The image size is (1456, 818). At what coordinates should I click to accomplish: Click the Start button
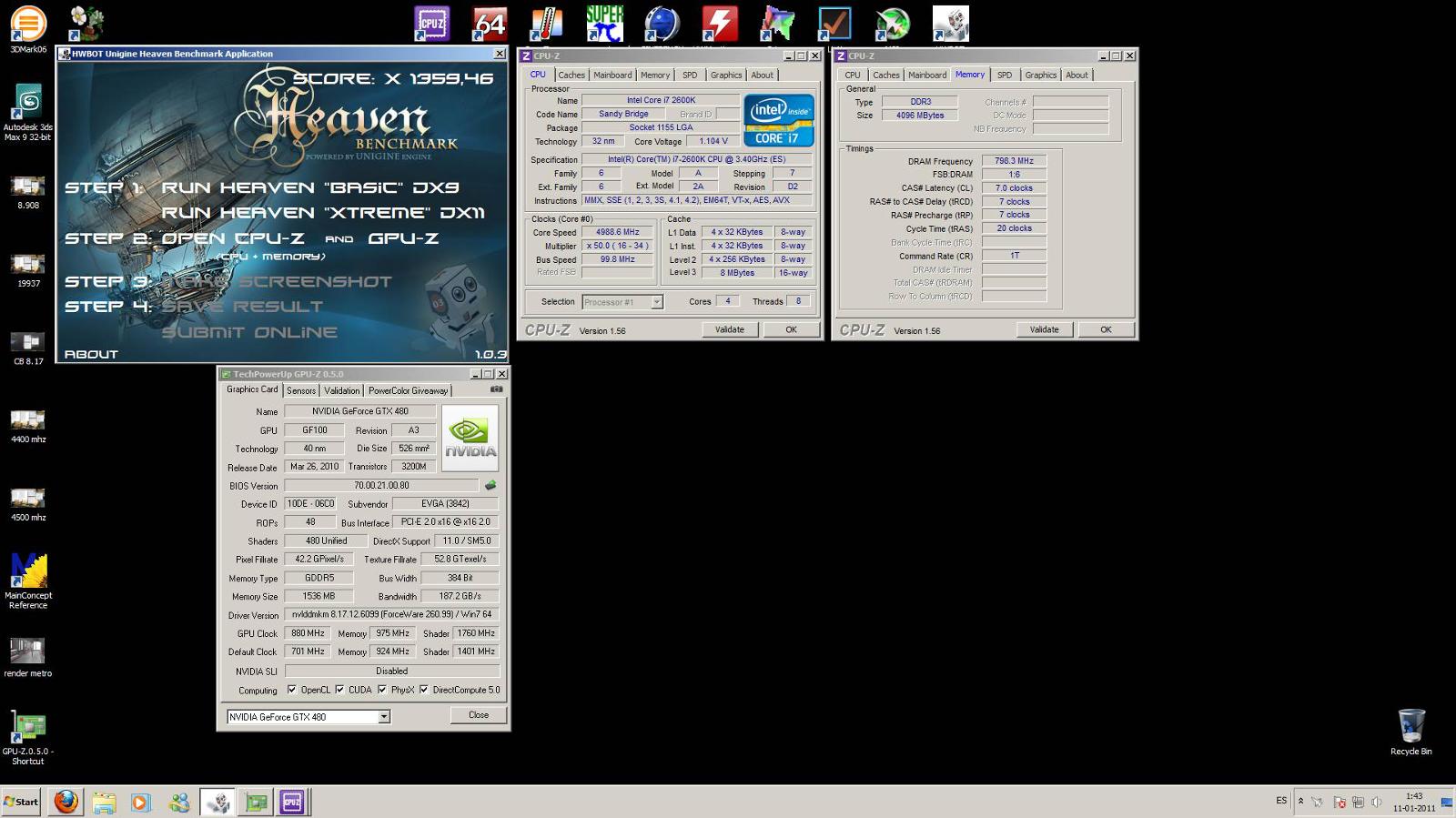21,802
